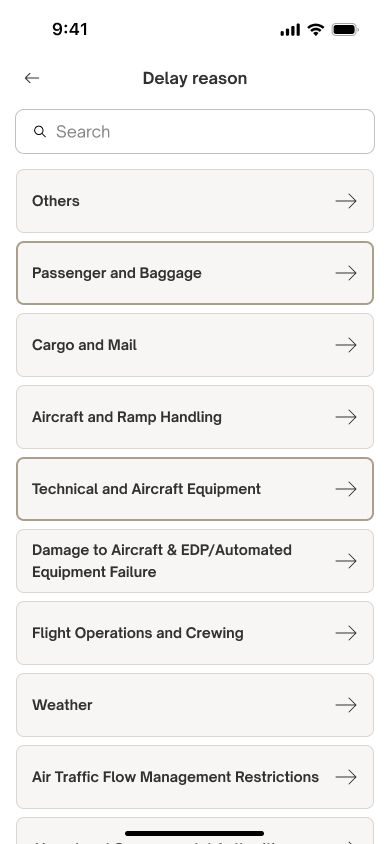Expand Technical and Aircraft Equipment arrow

click(346, 489)
